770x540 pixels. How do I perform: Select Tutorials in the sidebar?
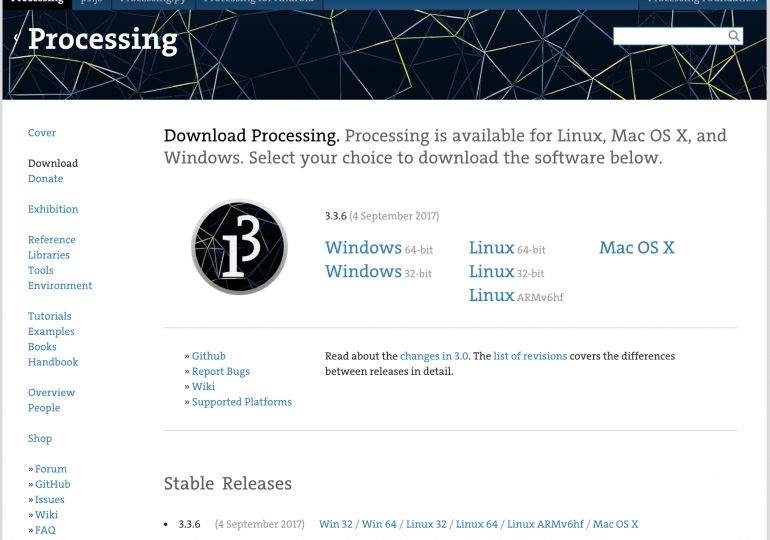50,316
